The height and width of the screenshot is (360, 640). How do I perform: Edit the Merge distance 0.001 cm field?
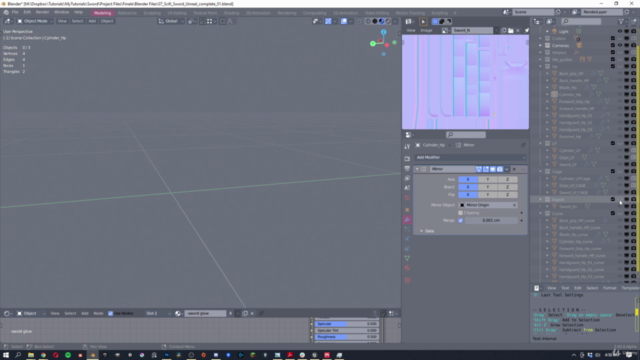(491, 220)
